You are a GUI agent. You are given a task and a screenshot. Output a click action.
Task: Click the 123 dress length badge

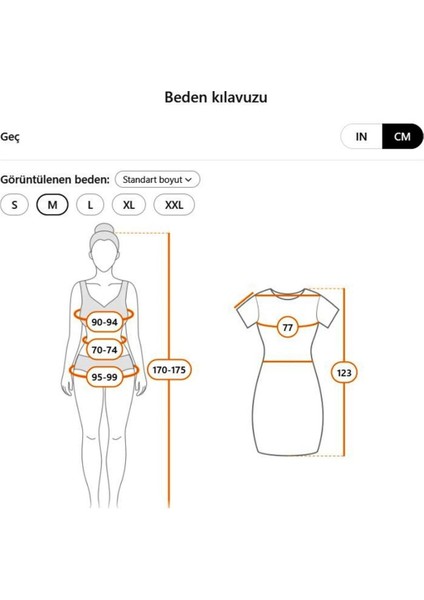(344, 372)
